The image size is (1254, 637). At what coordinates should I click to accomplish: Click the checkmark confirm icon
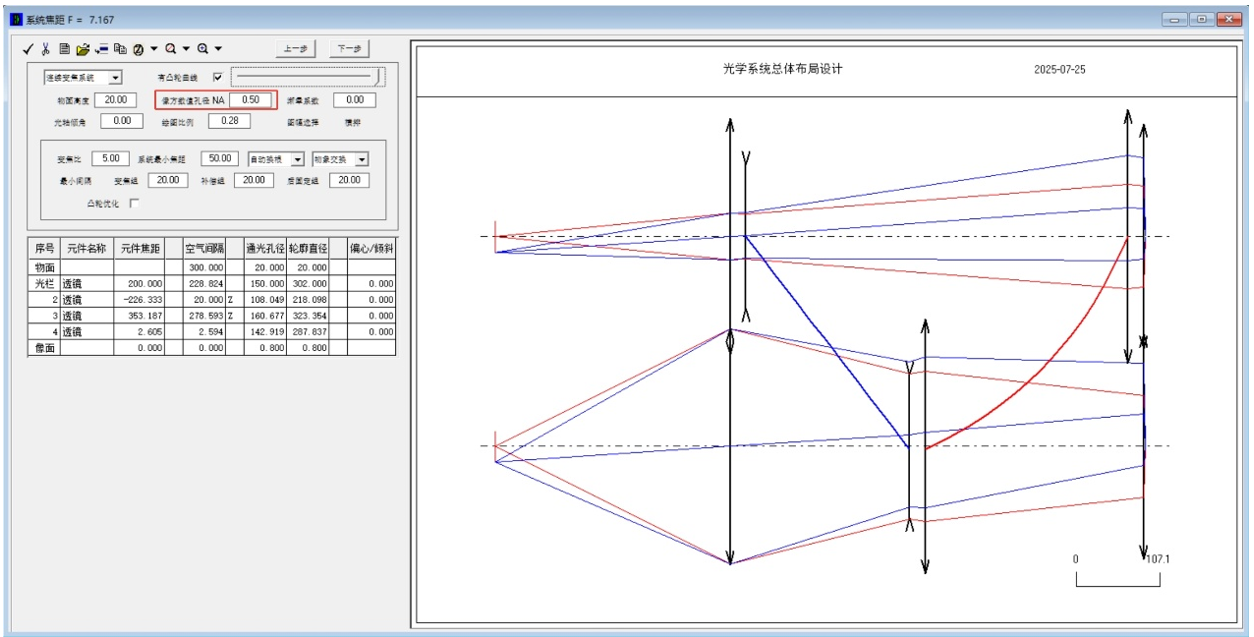tap(28, 48)
